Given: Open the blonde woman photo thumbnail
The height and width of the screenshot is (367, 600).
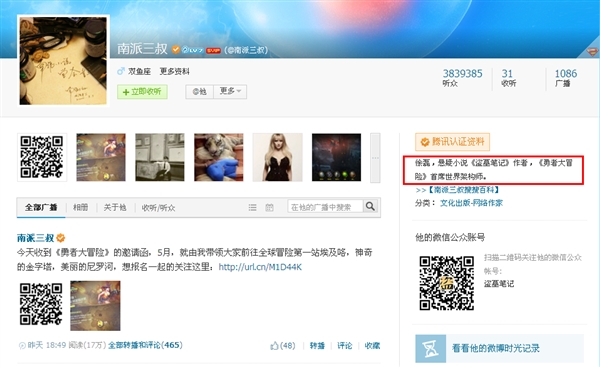Looking at the screenshot, I should [x=277, y=157].
